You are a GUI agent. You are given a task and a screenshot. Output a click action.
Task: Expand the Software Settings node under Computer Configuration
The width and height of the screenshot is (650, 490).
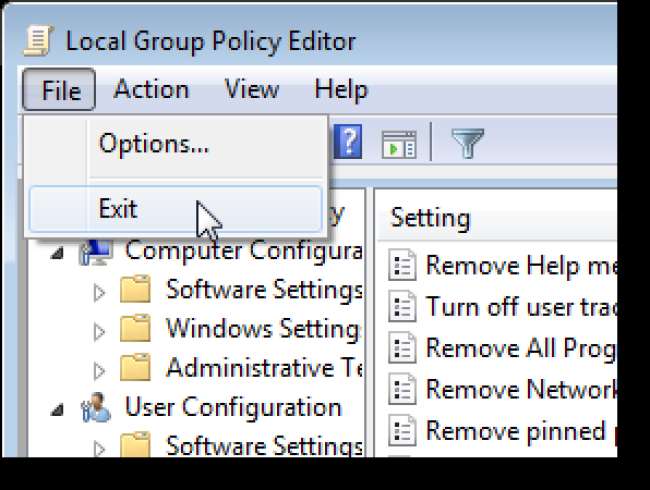coord(99,292)
